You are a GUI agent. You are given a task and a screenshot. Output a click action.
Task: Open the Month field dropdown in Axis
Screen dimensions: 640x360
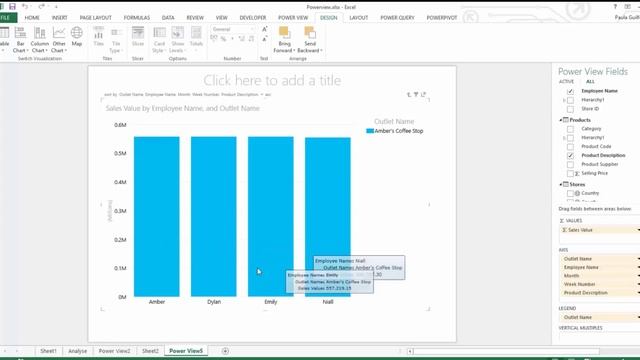pyautogui.click(x=638, y=276)
